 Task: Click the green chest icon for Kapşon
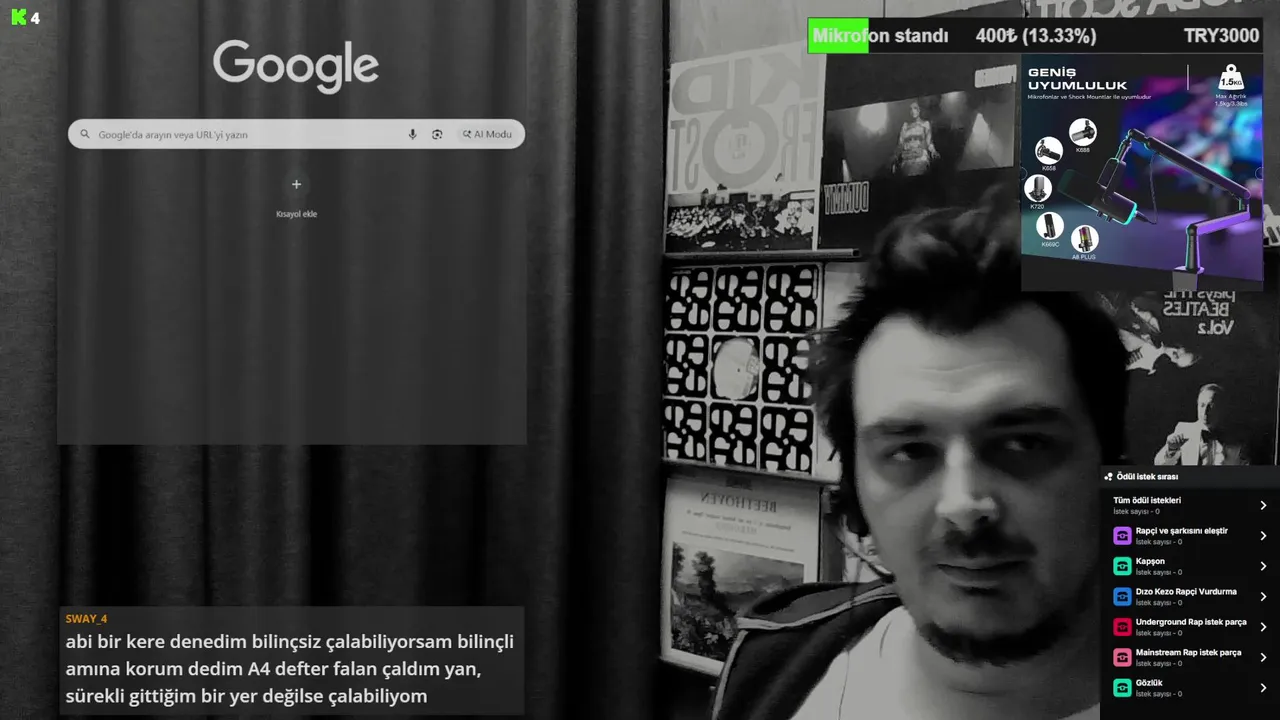click(x=1122, y=566)
